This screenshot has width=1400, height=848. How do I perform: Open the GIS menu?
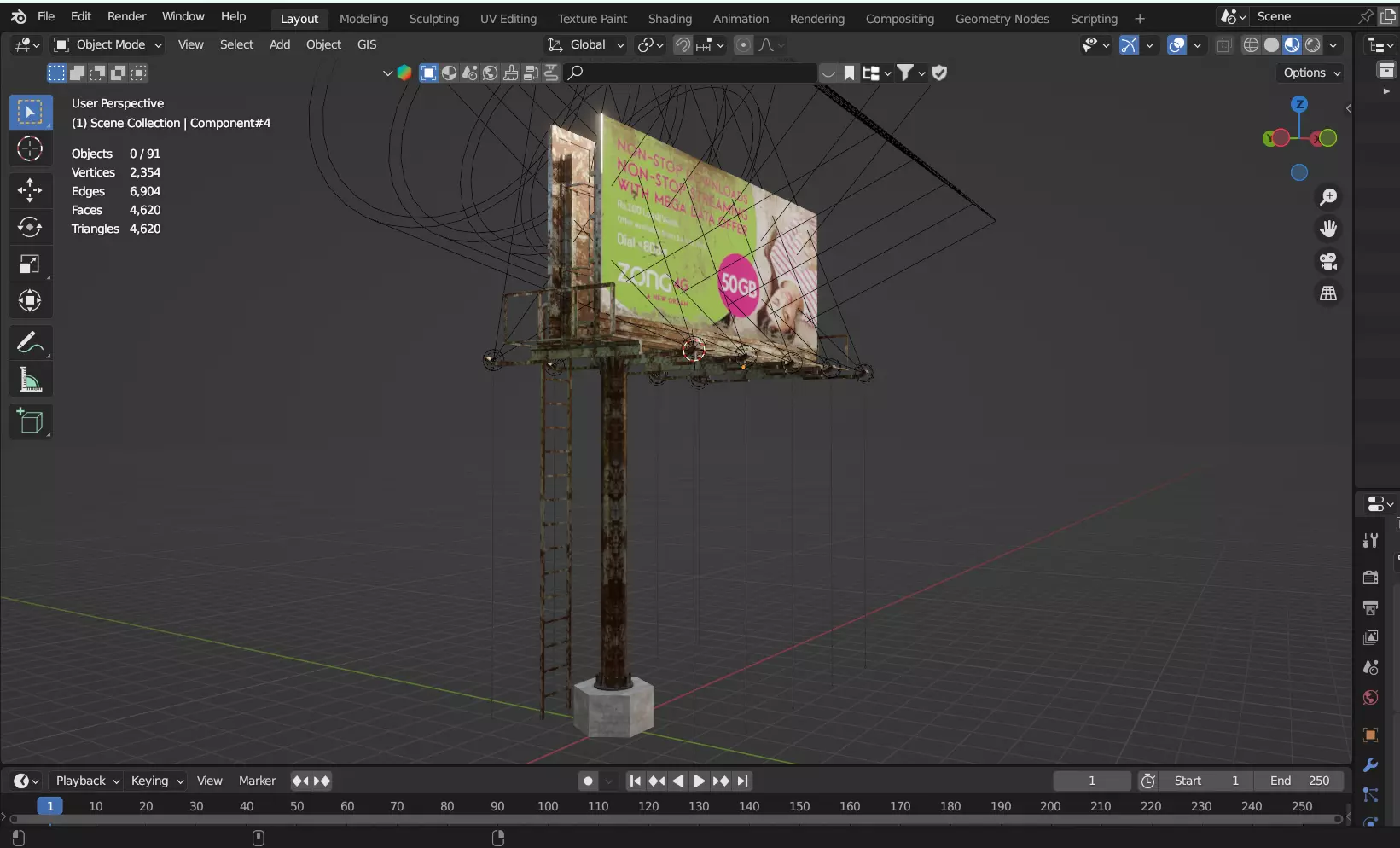tap(367, 44)
